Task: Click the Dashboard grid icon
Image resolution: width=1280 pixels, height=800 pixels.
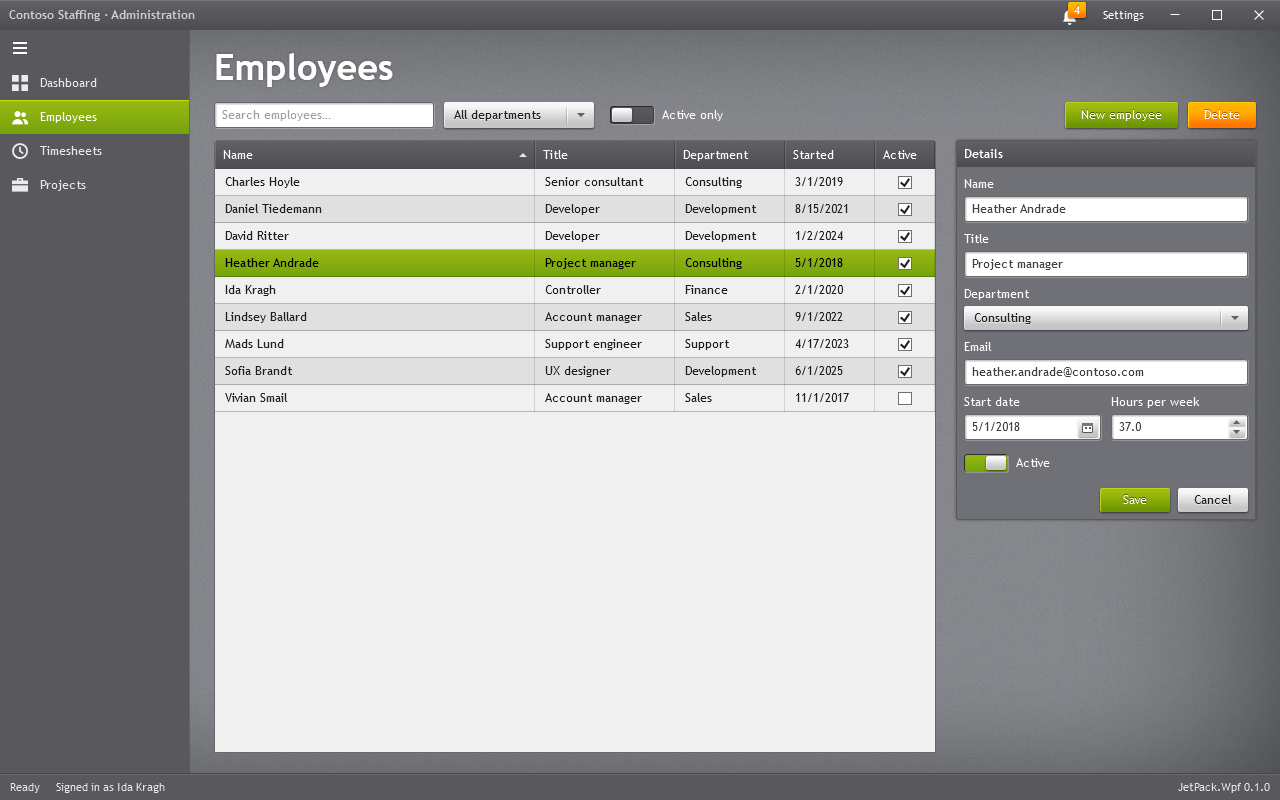Action: click(20, 83)
